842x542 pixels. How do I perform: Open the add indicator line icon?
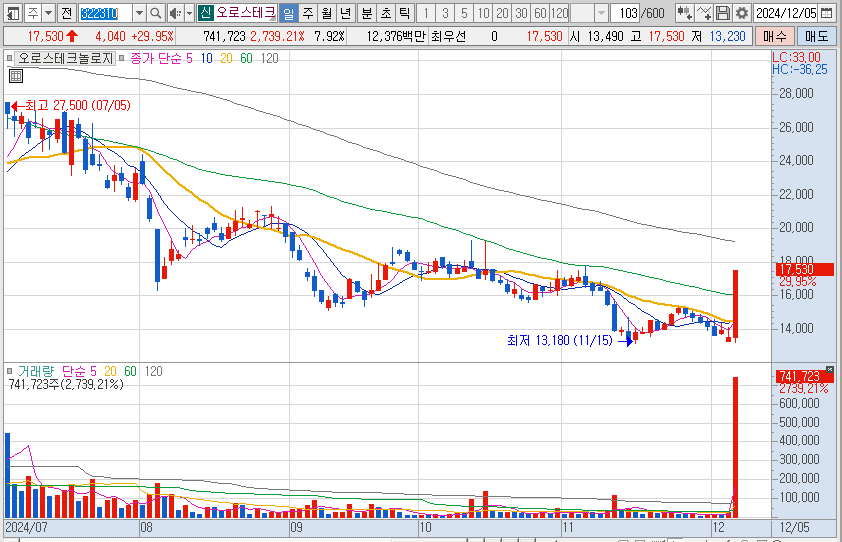click(x=703, y=13)
